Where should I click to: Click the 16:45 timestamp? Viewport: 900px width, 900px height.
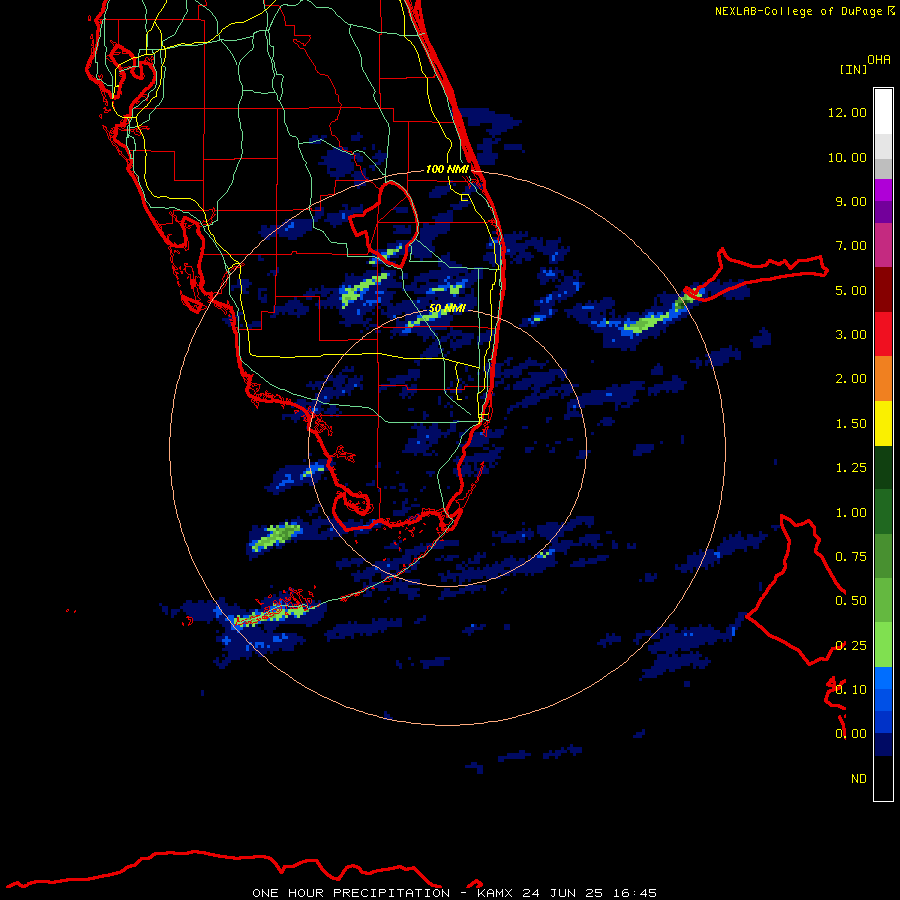tap(634, 893)
